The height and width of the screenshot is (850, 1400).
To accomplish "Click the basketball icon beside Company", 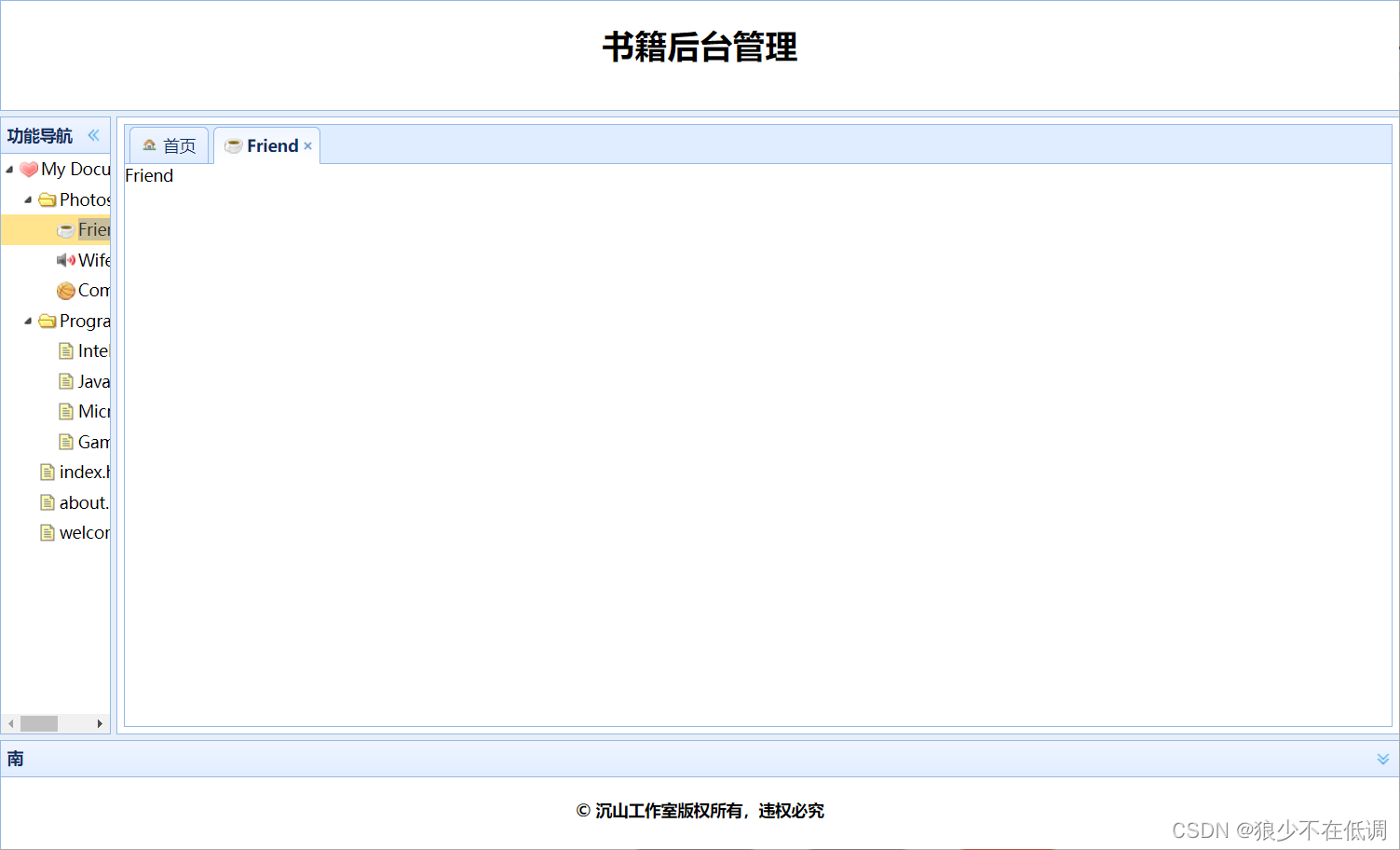I will (65, 290).
